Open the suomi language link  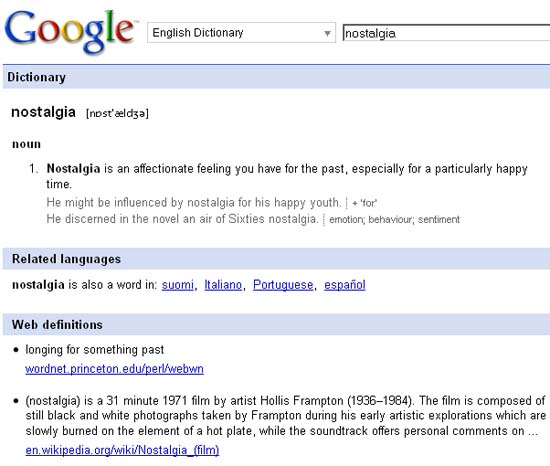pyautogui.click(x=177, y=285)
